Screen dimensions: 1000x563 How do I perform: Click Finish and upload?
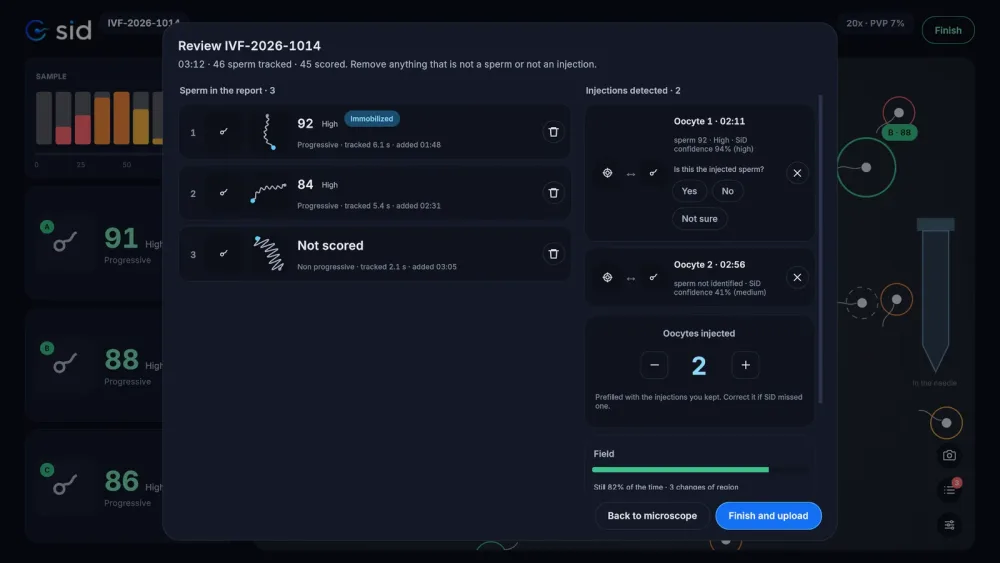click(768, 516)
